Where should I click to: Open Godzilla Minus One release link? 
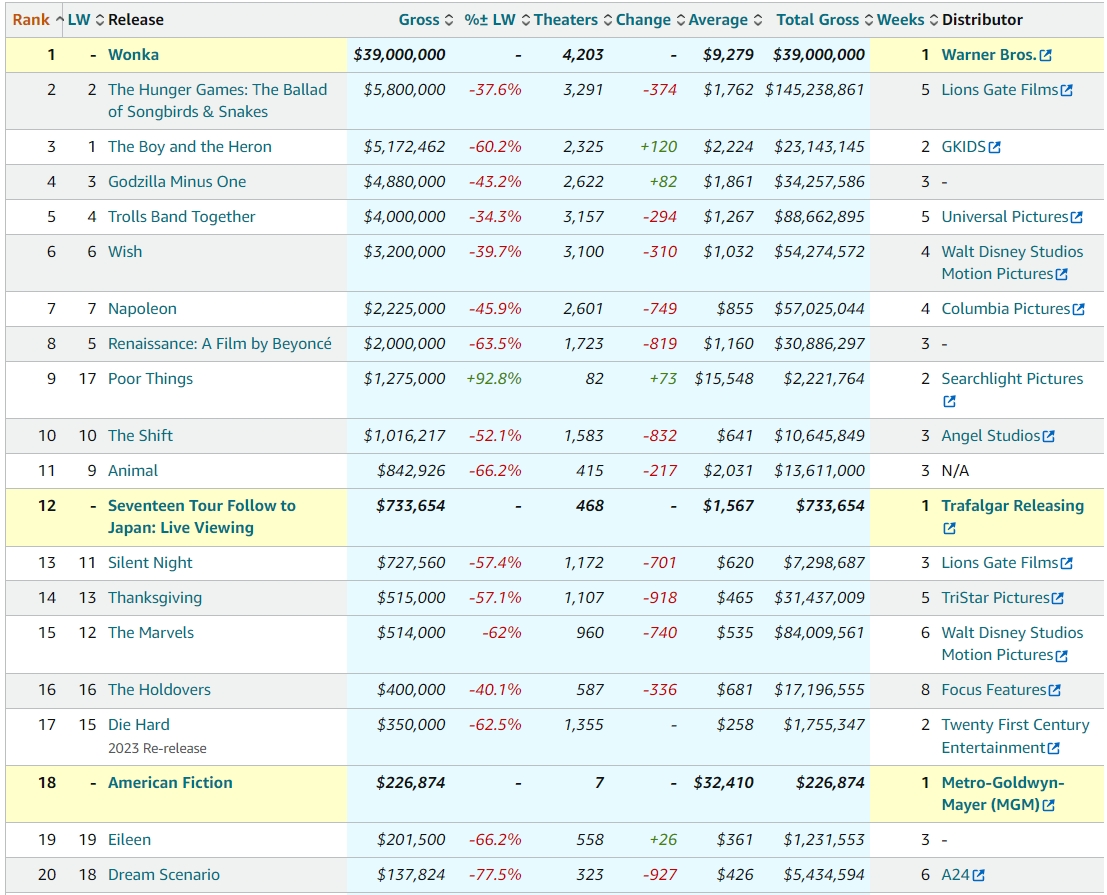(177, 182)
